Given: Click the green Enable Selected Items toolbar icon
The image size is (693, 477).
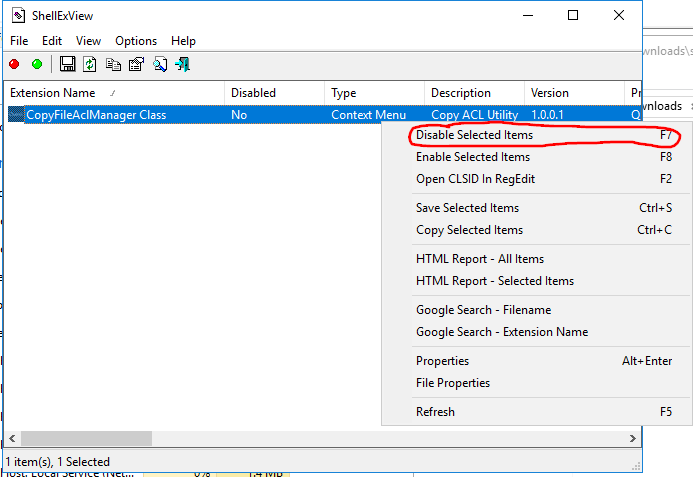Looking at the screenshot, I should pos(37,65).
